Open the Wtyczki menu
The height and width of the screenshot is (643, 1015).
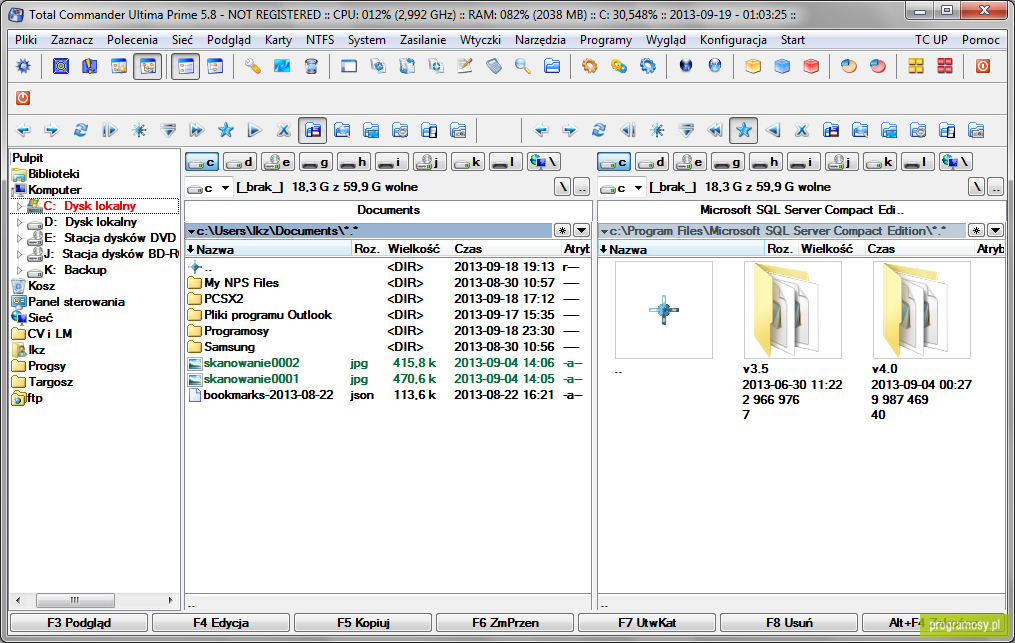click(x=480, y=39)
